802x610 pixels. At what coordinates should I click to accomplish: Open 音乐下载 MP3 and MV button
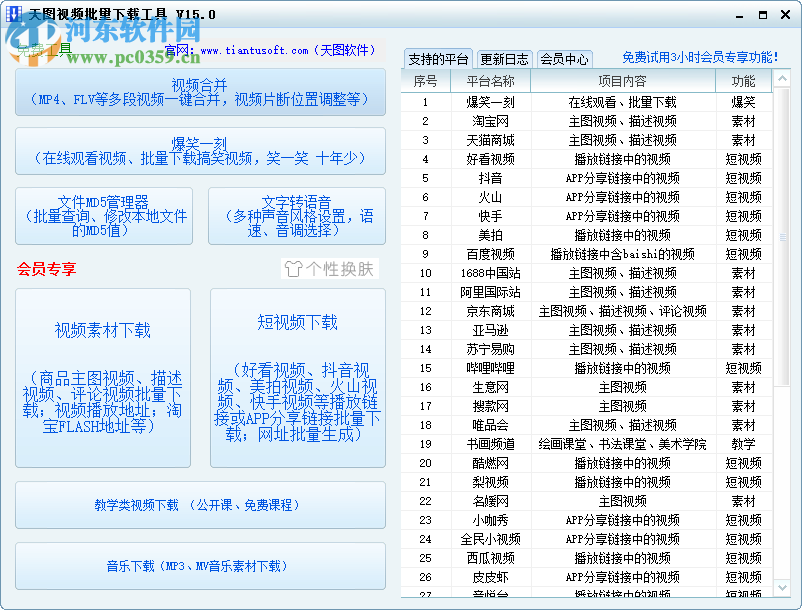(x=200, y=566)
